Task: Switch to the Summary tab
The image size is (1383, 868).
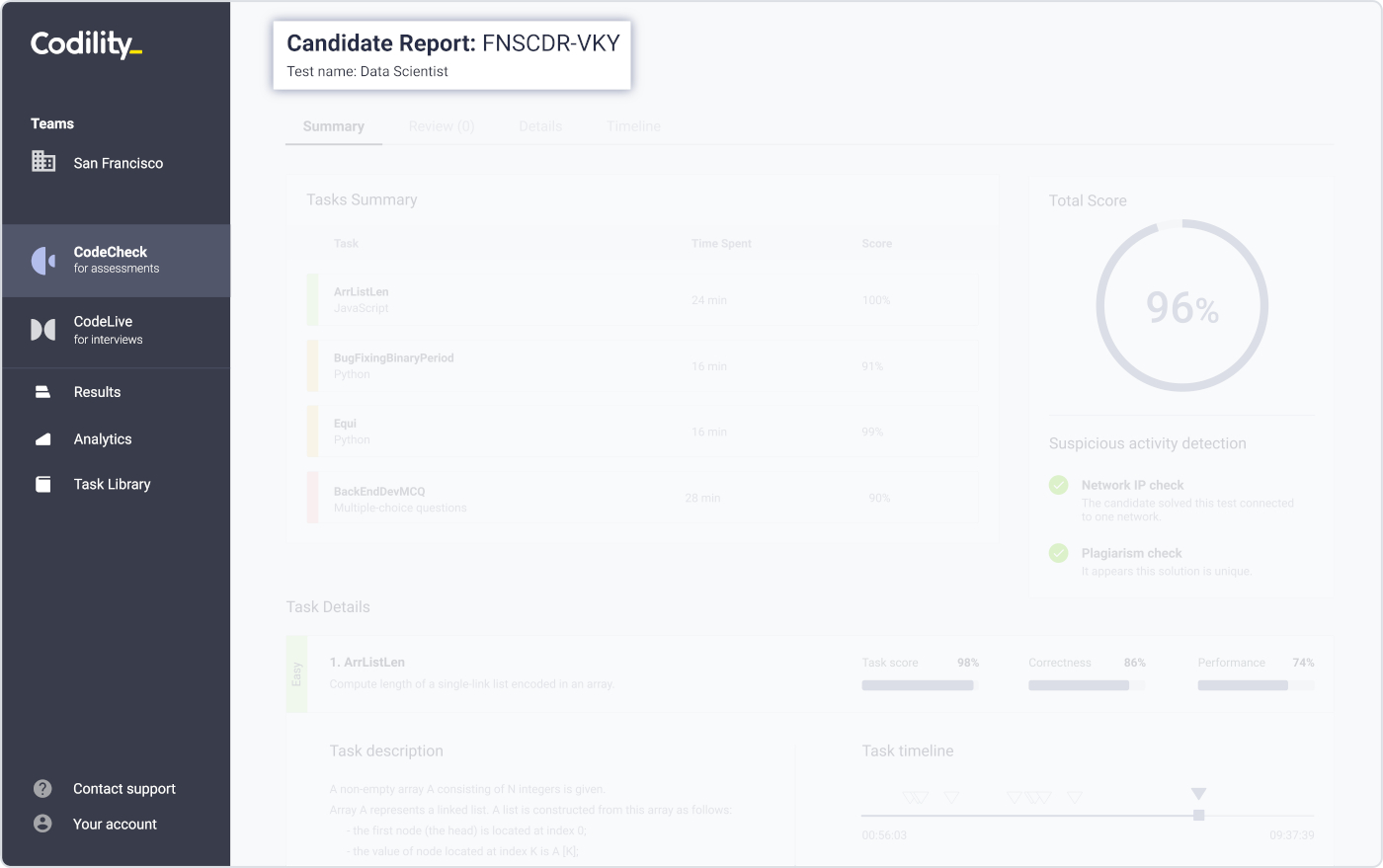Action: click(334, 126)
